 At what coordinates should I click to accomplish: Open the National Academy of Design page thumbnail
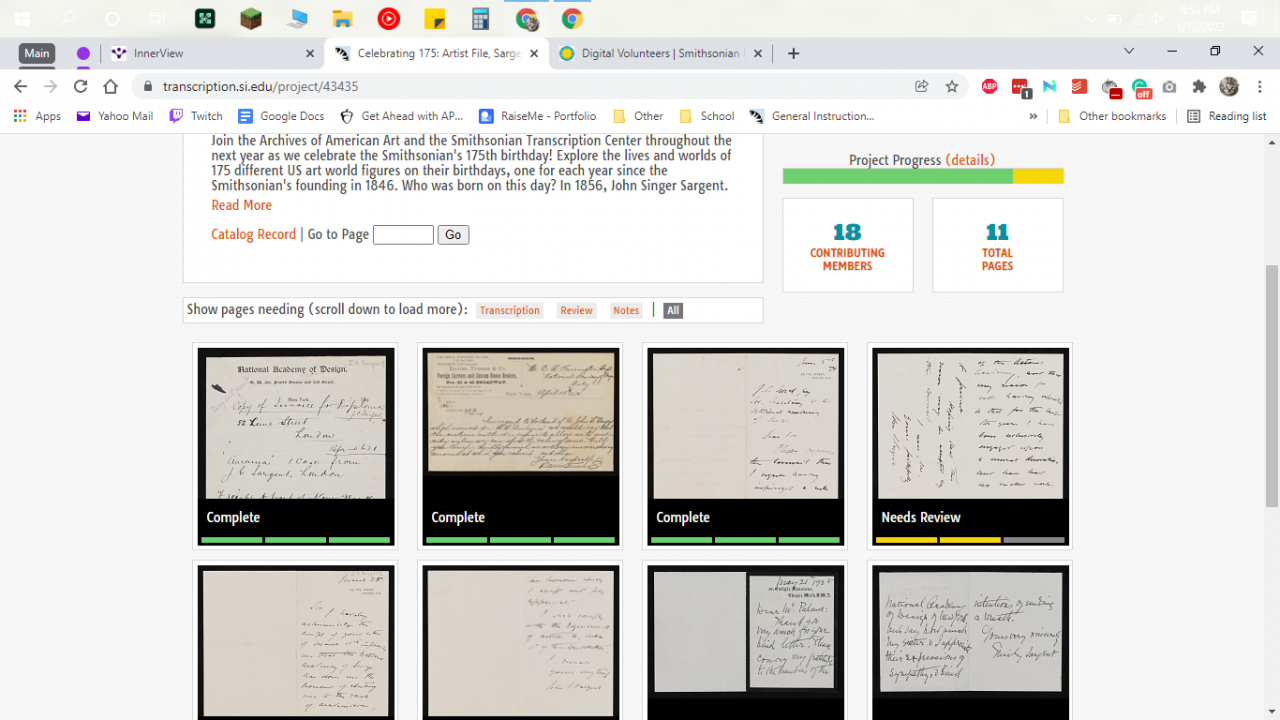296,447
